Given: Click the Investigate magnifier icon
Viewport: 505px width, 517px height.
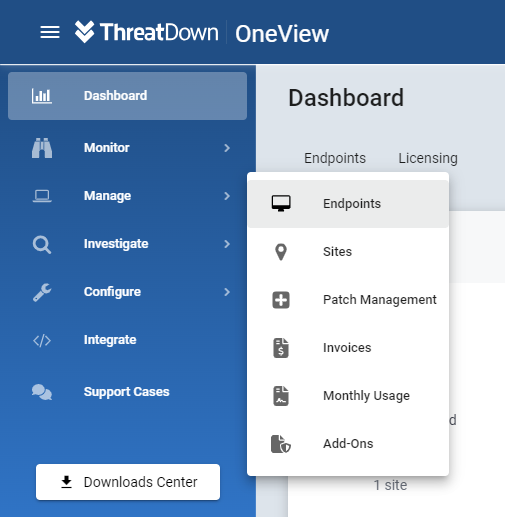Looking at the screenshot, I should (42, 244).
